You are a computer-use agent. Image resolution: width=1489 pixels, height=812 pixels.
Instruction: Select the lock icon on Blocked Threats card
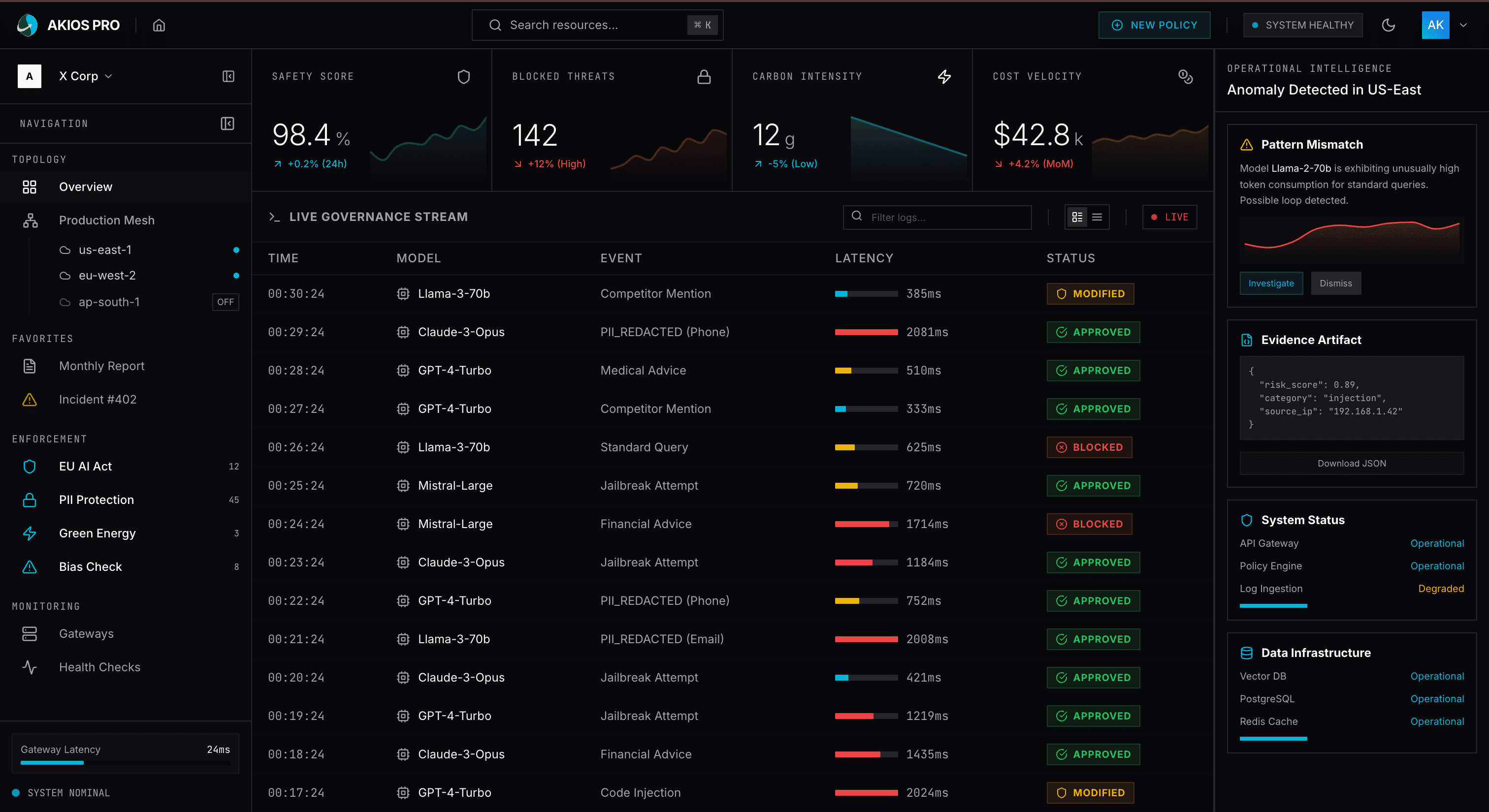point(704,76)
